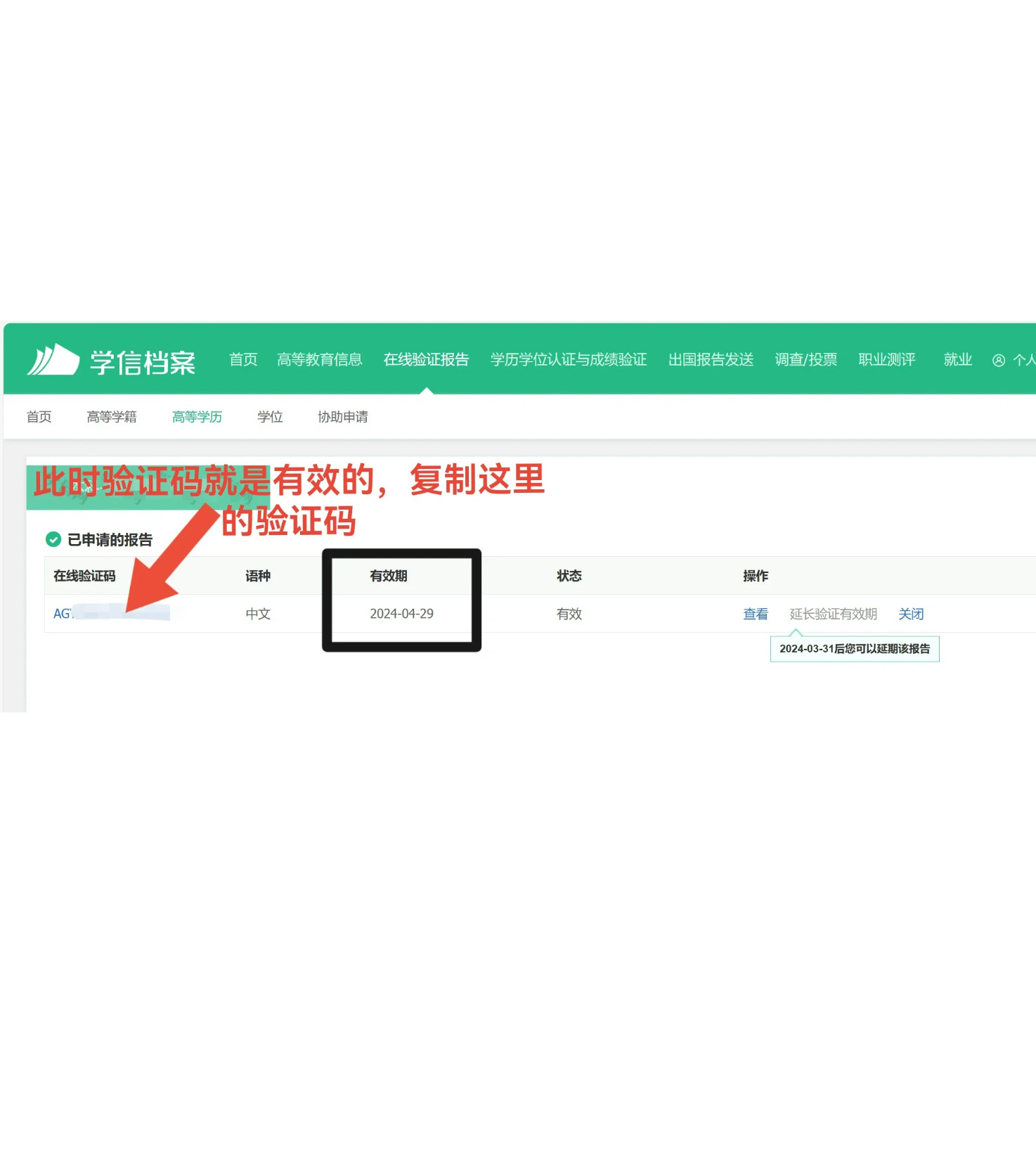The width and height of the screenshot is (1036, 1167).
Task: Open 高等教育信息 menu item
Action: click(x=319, y=360)
